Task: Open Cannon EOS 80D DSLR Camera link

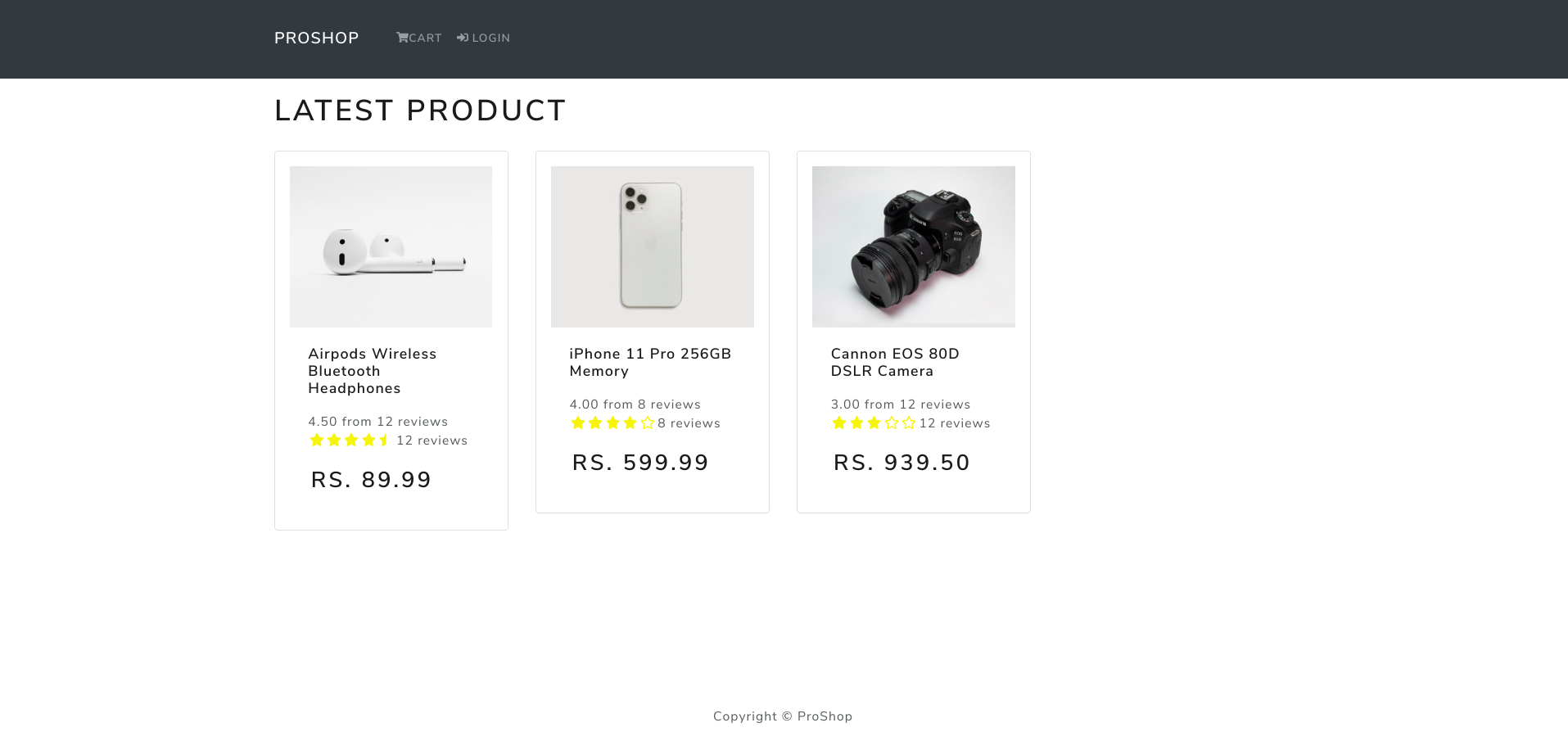Action: coord(894,362)
